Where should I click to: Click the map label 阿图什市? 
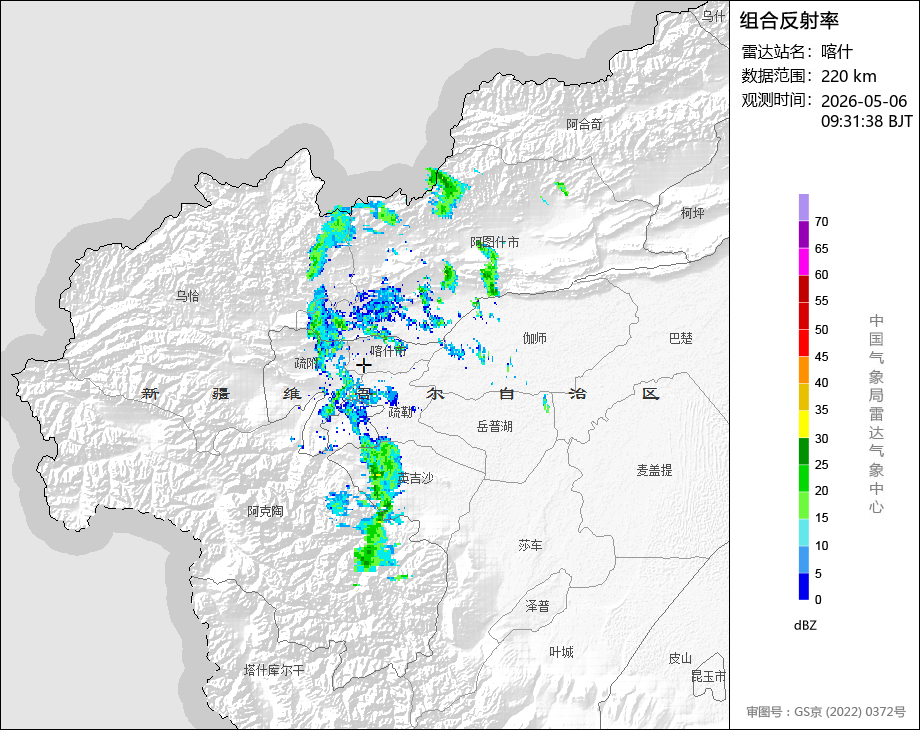click(x=495, y=242)
